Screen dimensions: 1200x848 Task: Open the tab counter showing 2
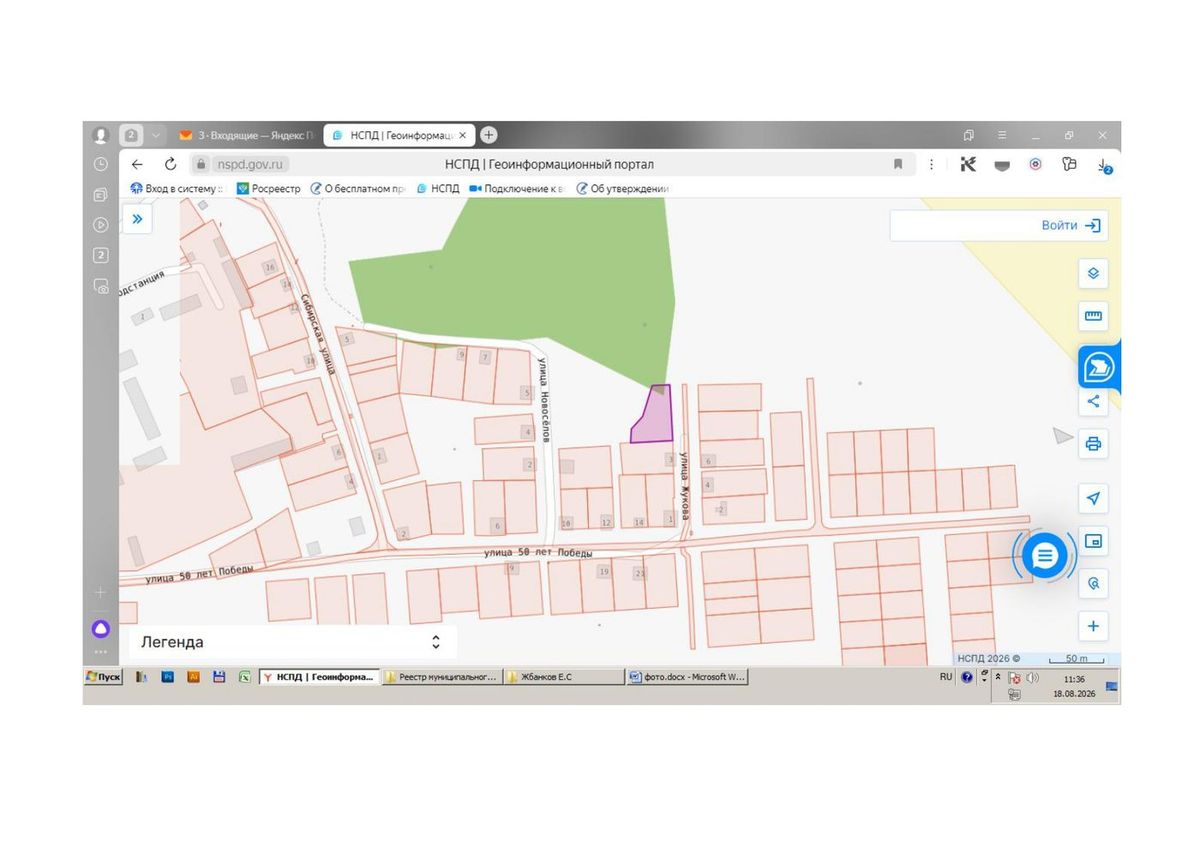(x=131, y=135)
